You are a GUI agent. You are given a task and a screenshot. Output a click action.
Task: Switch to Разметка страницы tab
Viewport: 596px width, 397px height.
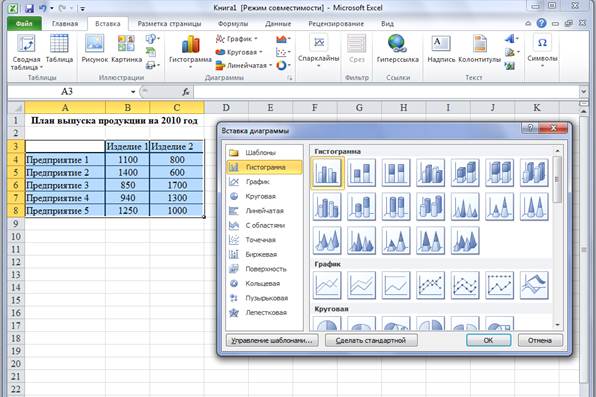coord(170,24)
